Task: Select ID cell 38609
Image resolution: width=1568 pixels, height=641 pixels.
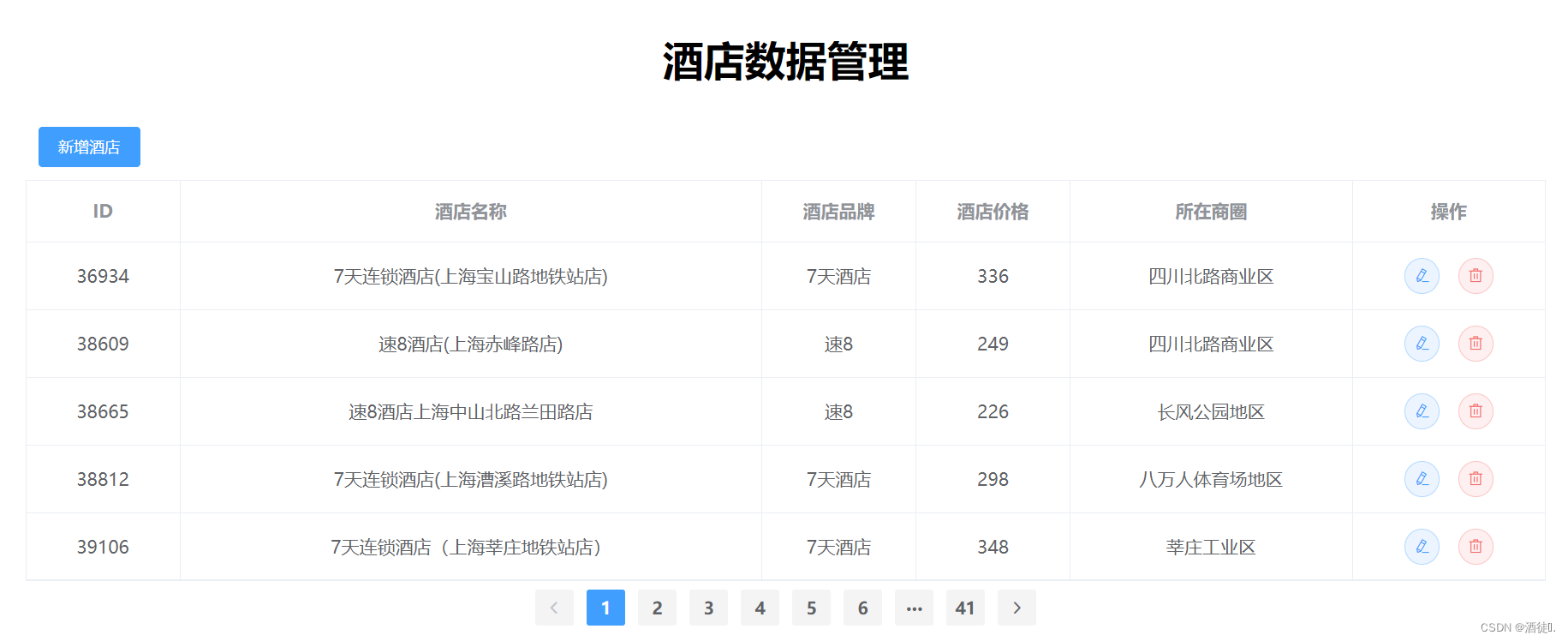Action: click(x=103, y=344)
